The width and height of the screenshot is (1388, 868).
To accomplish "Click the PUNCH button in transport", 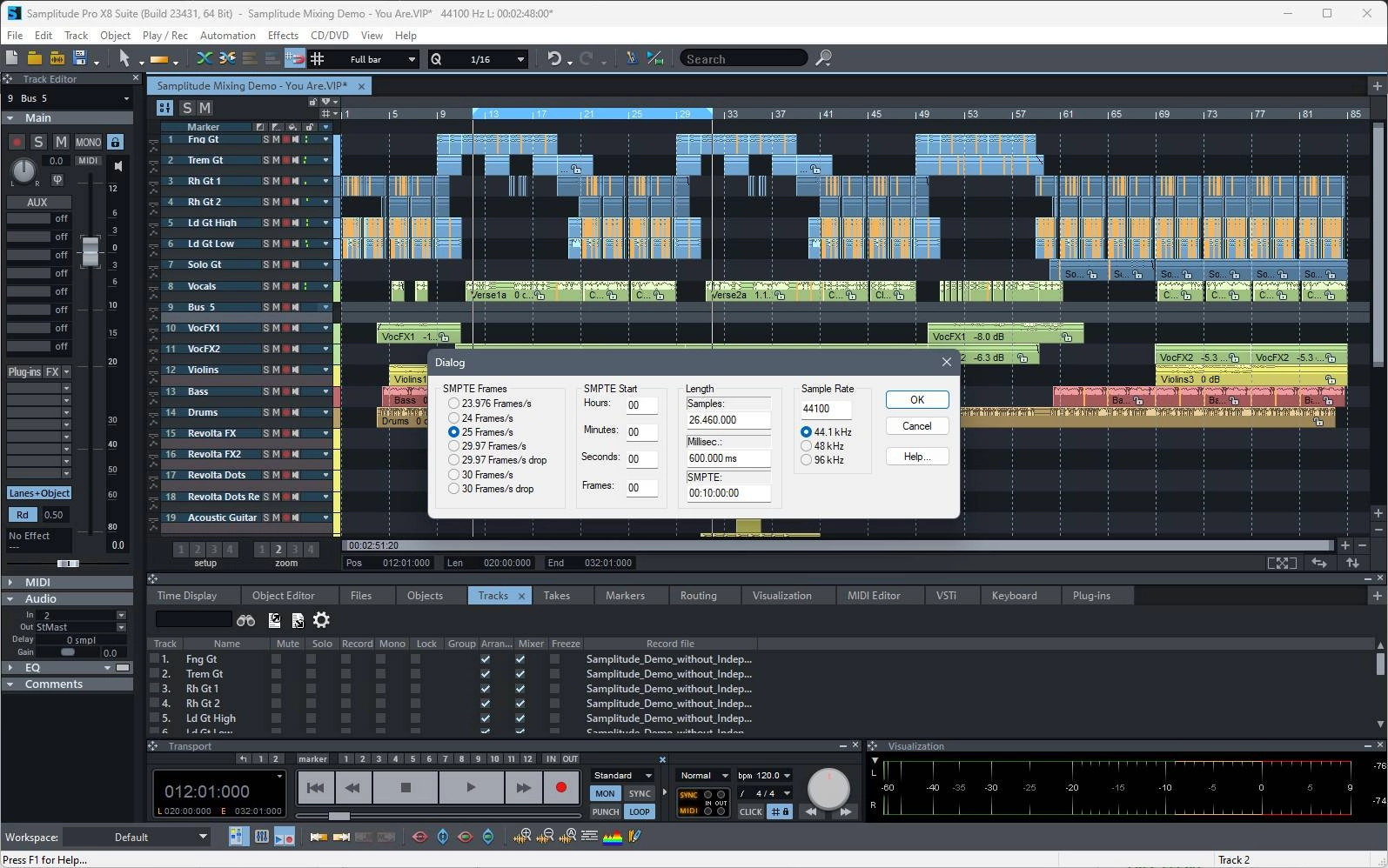I will click(x=605, y=811).
